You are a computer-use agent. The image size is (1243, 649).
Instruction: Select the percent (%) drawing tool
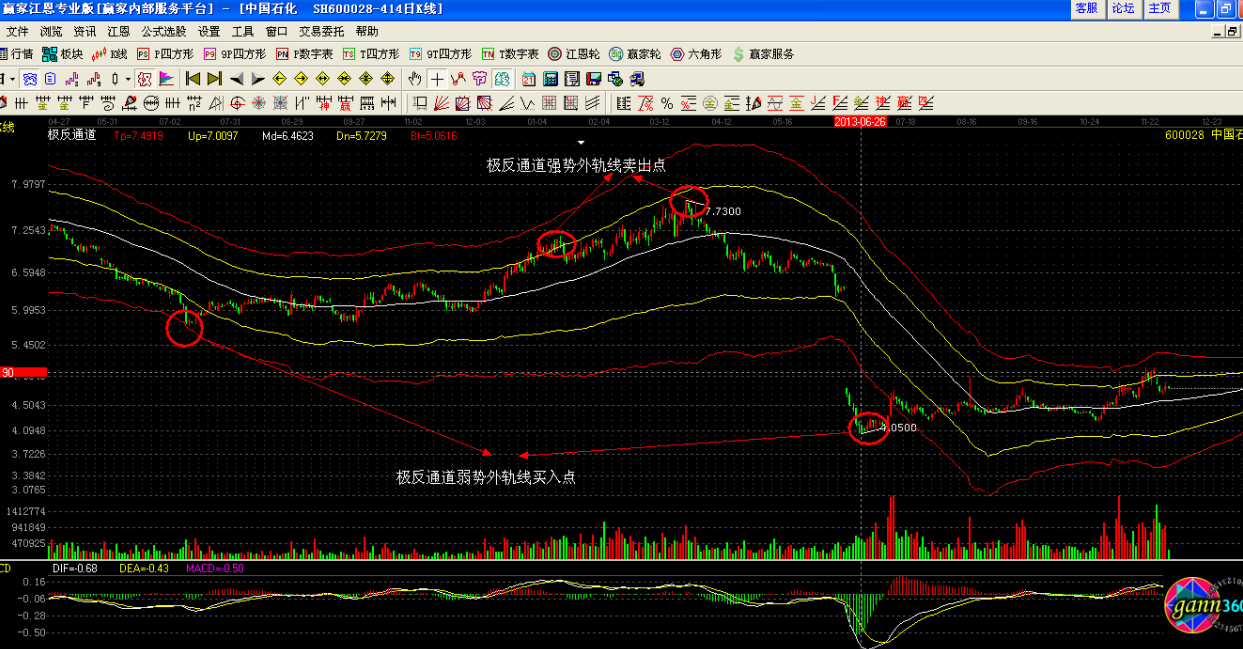pos(666,103)
